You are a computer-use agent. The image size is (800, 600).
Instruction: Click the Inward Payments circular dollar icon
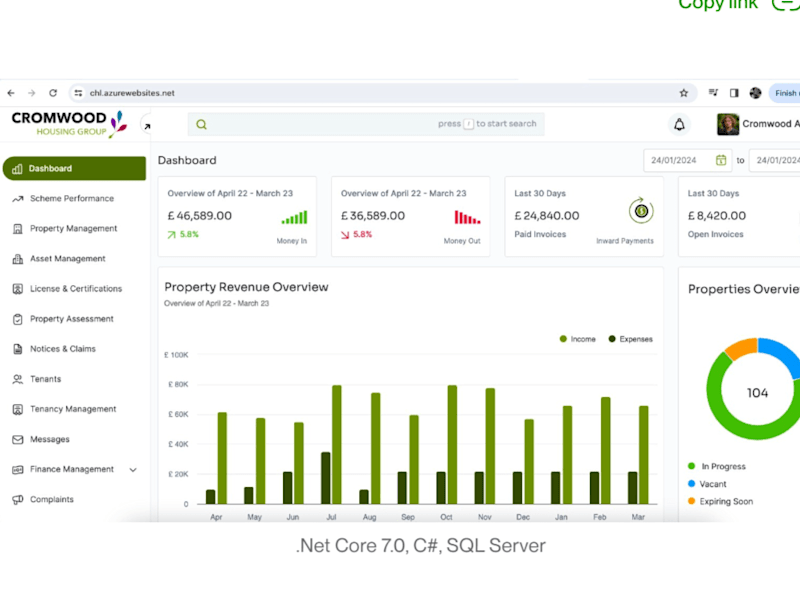[641, 210]
